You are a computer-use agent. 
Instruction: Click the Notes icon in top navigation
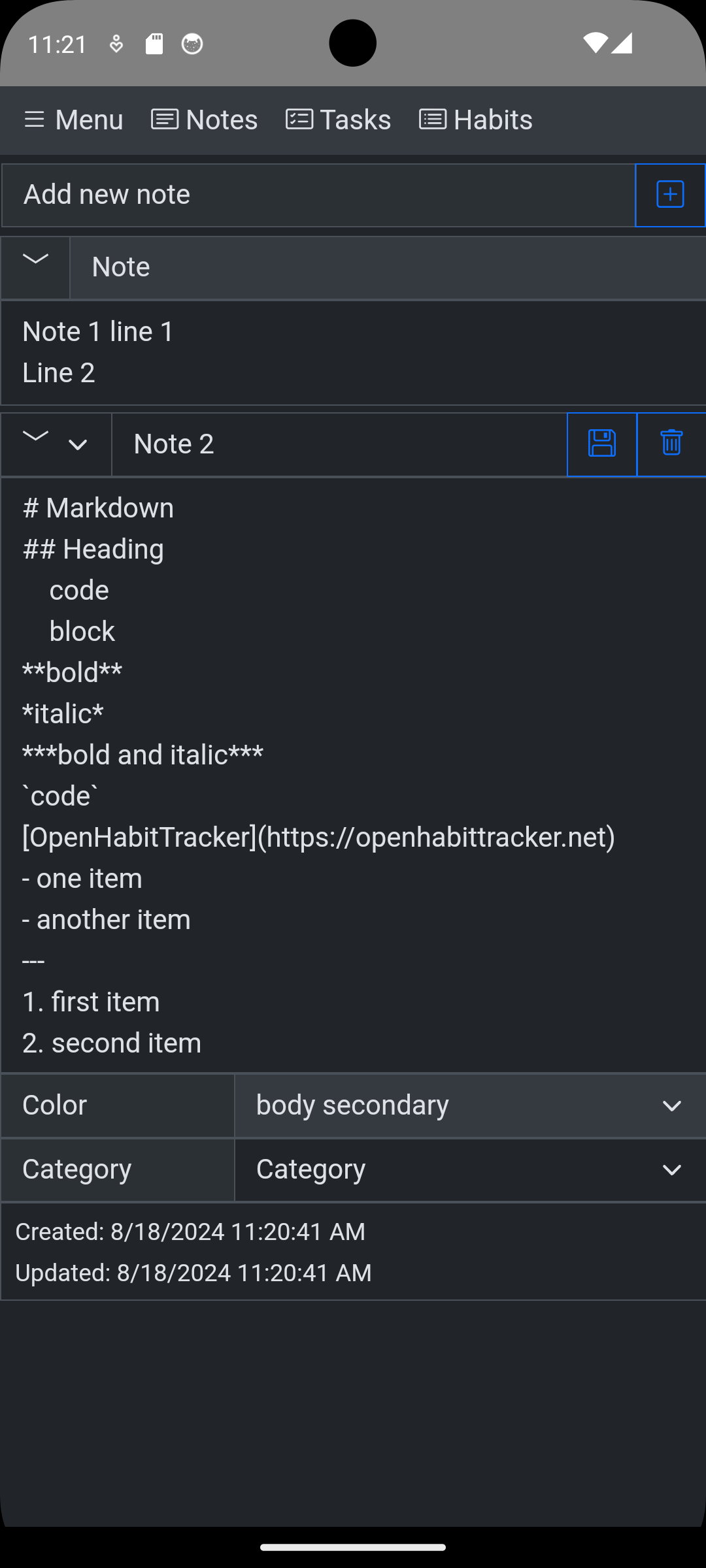[165, 120]
